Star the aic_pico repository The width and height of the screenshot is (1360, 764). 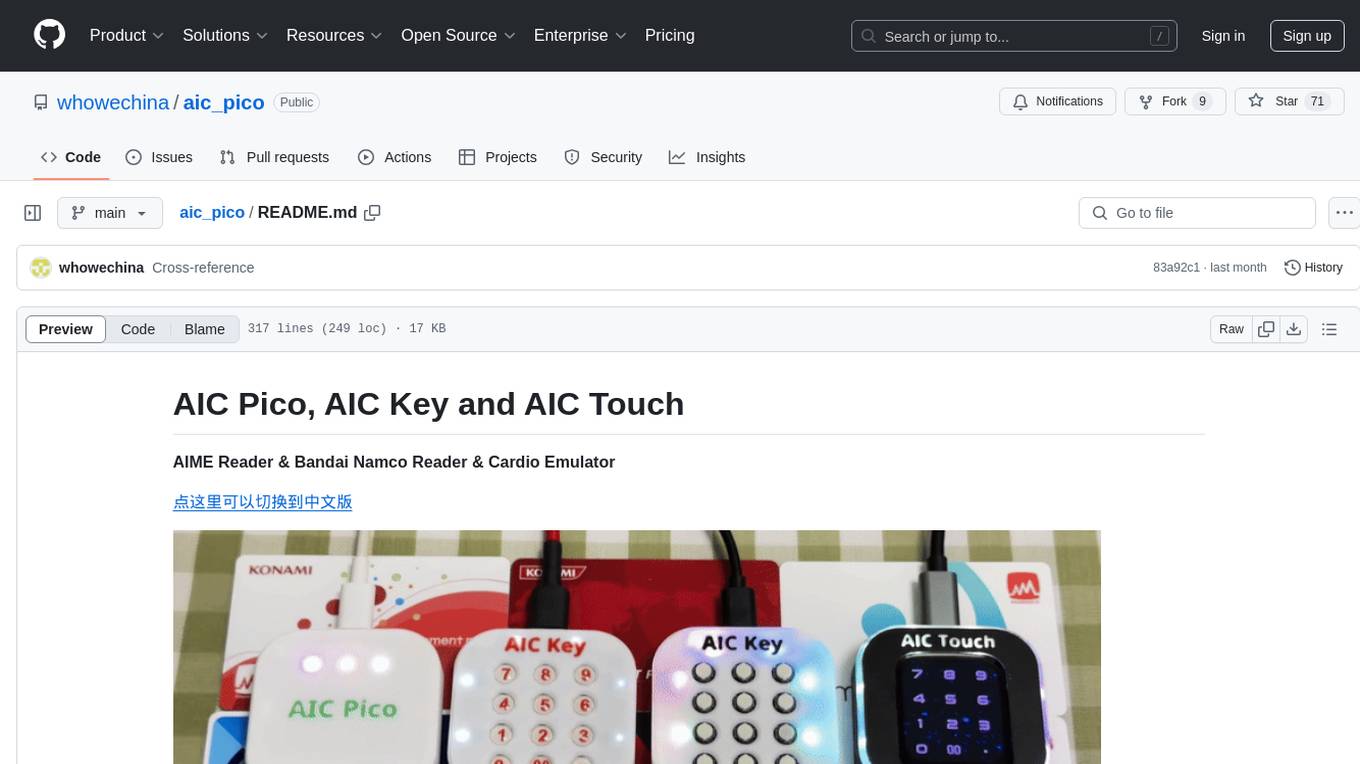(x=1287, y=102)
